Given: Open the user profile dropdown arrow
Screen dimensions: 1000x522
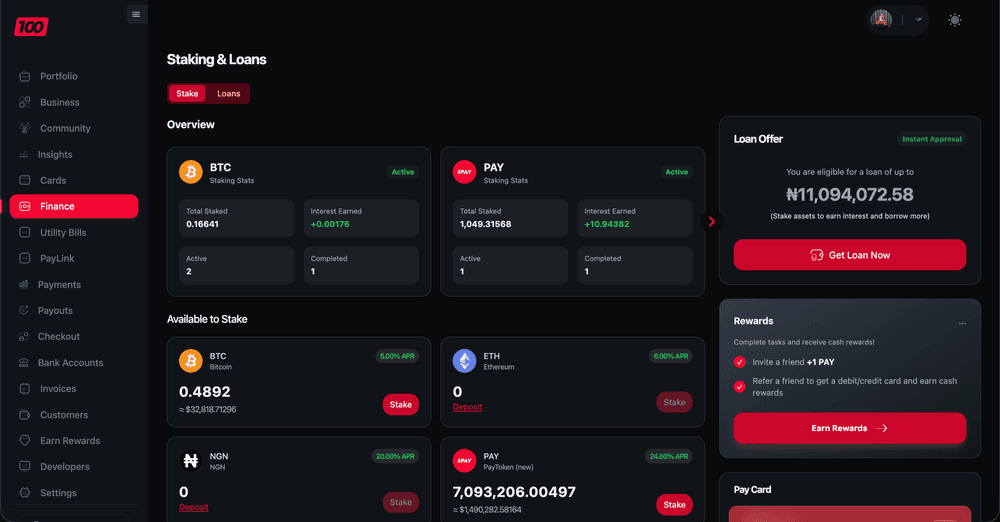Looking at the screenshot, I should (918, 20).
